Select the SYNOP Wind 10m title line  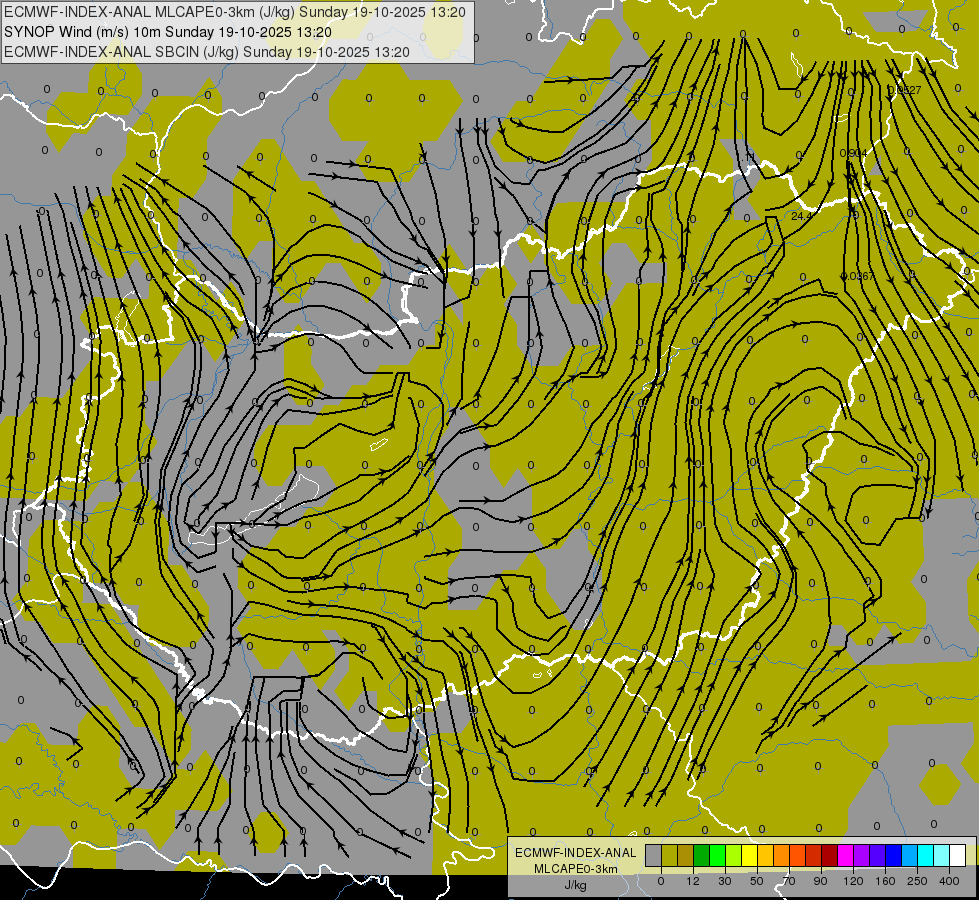[167, 32]
